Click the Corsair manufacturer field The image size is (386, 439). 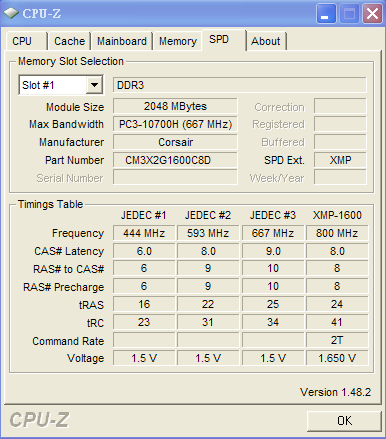(x=175, y=142)
